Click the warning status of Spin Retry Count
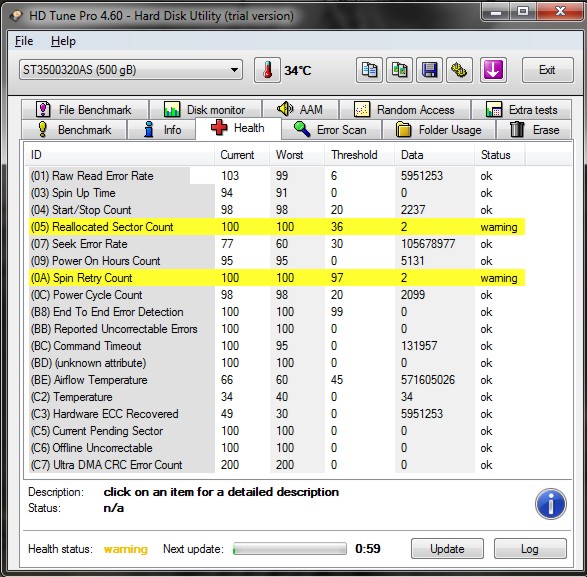This screenshot has width=587, height=577. pyautogui.click(x=499, y=278)
